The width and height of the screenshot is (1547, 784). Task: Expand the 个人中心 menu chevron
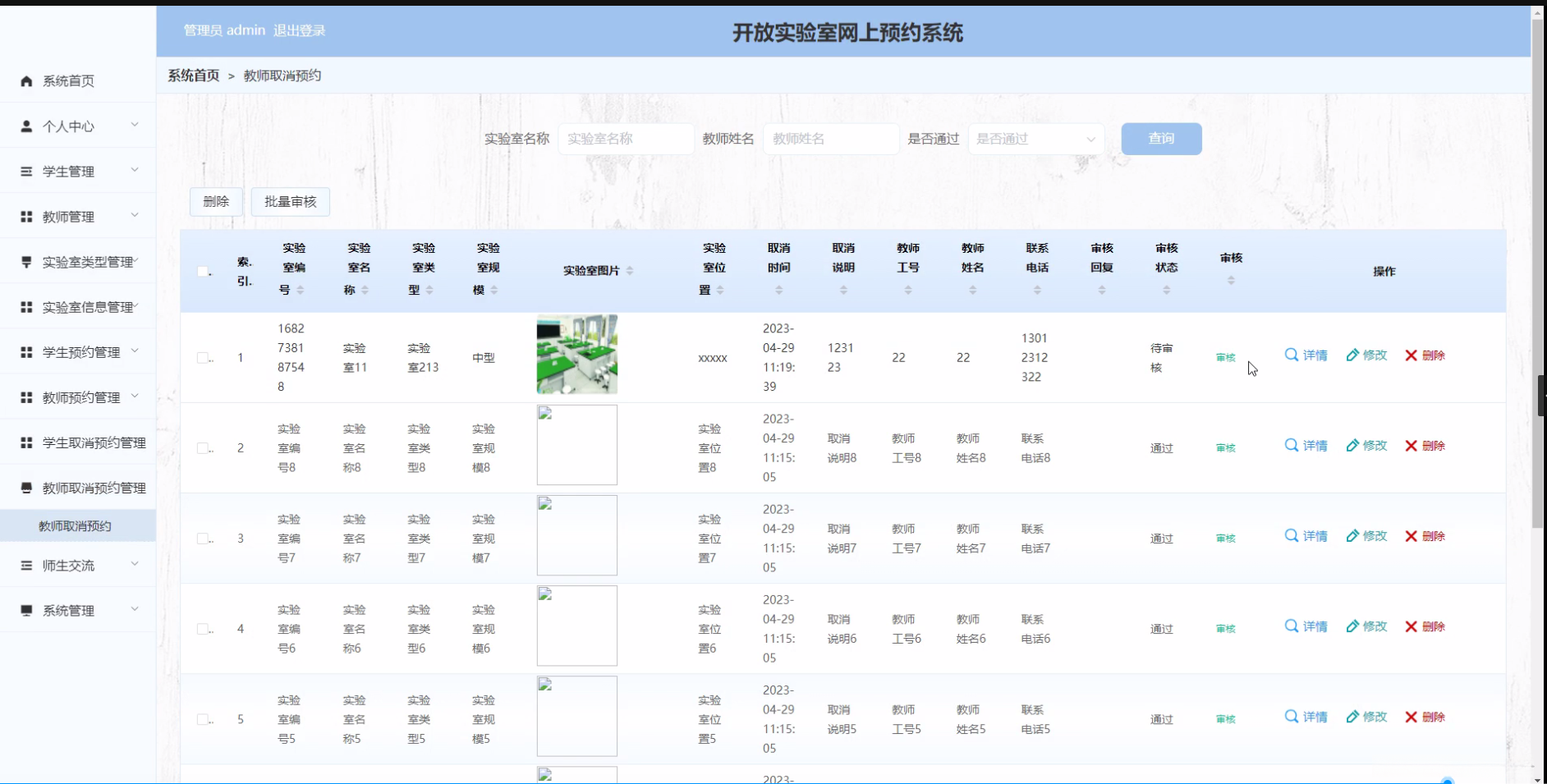point(135,125)
